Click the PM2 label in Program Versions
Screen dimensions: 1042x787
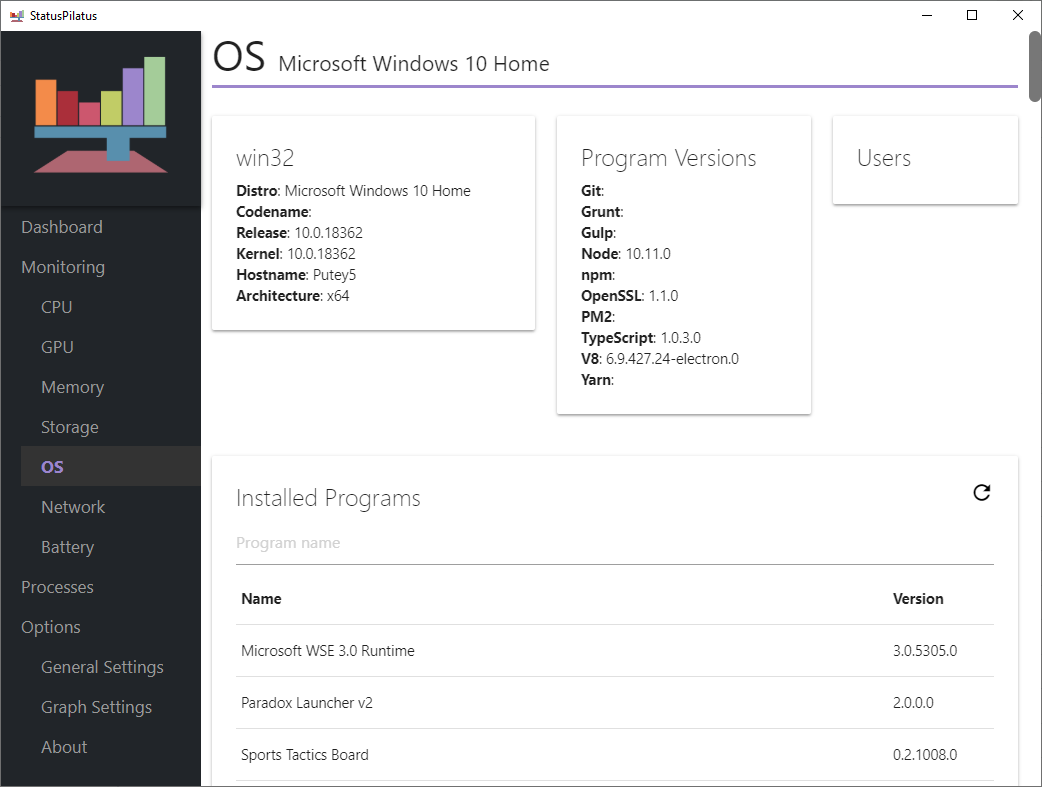click(x=598, y=317)
